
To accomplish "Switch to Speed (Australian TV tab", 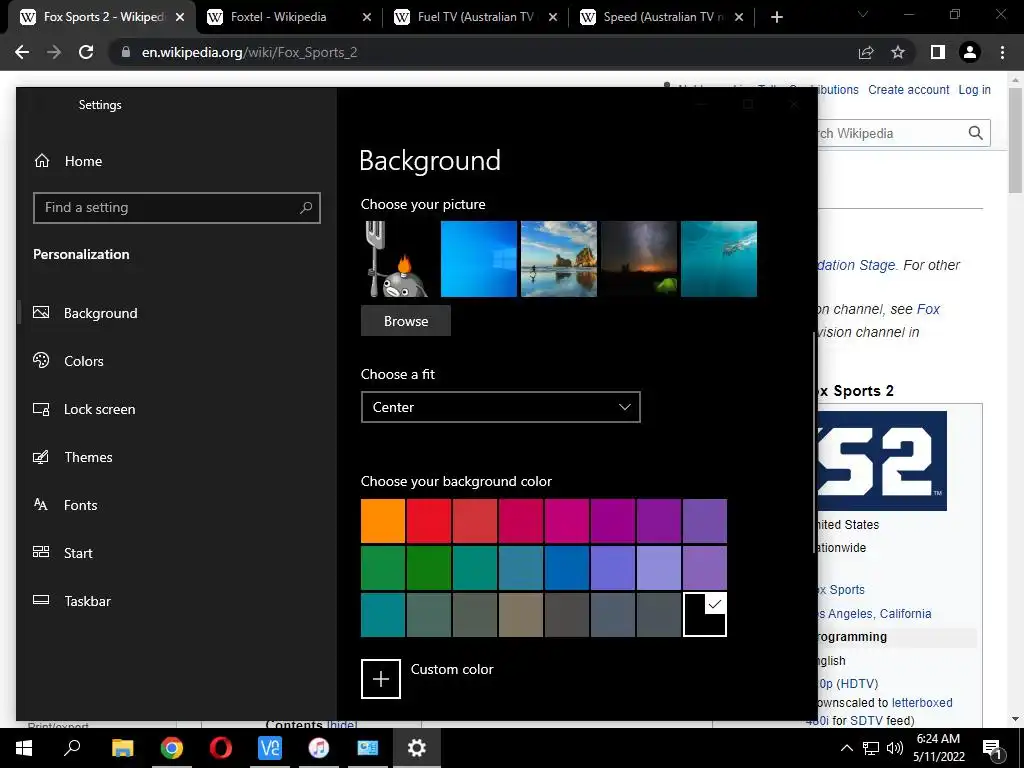I will (x=663, y=17).
